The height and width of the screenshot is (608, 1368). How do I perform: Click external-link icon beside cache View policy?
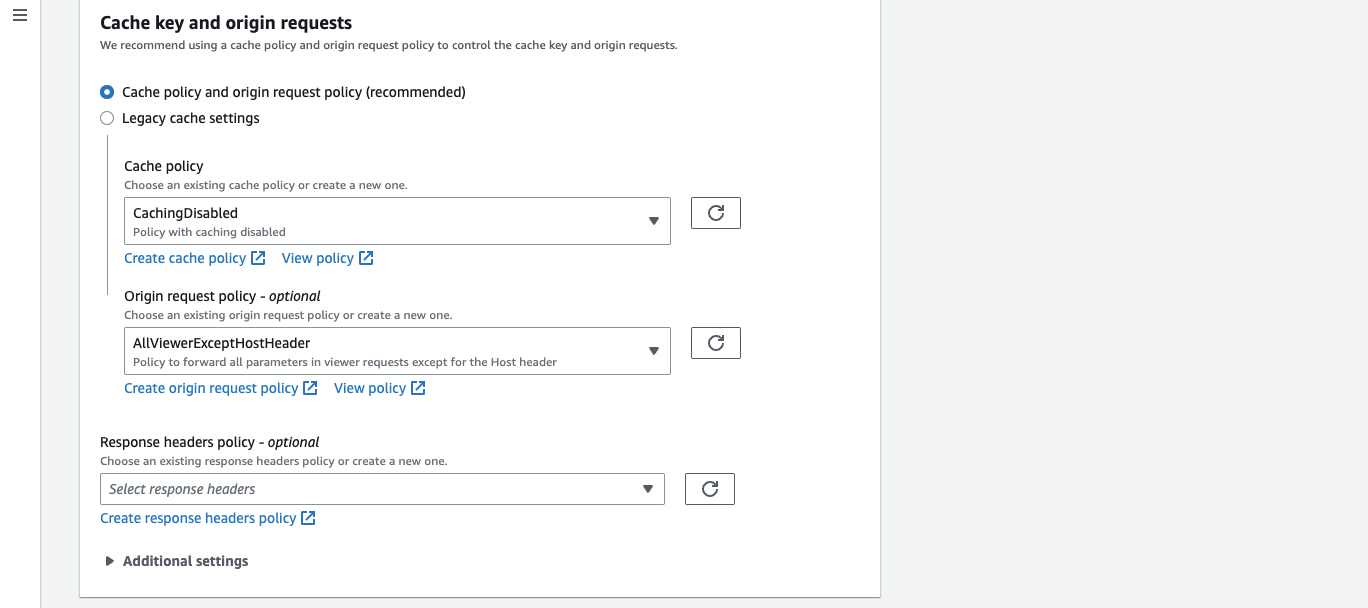(x=366, y=257)
